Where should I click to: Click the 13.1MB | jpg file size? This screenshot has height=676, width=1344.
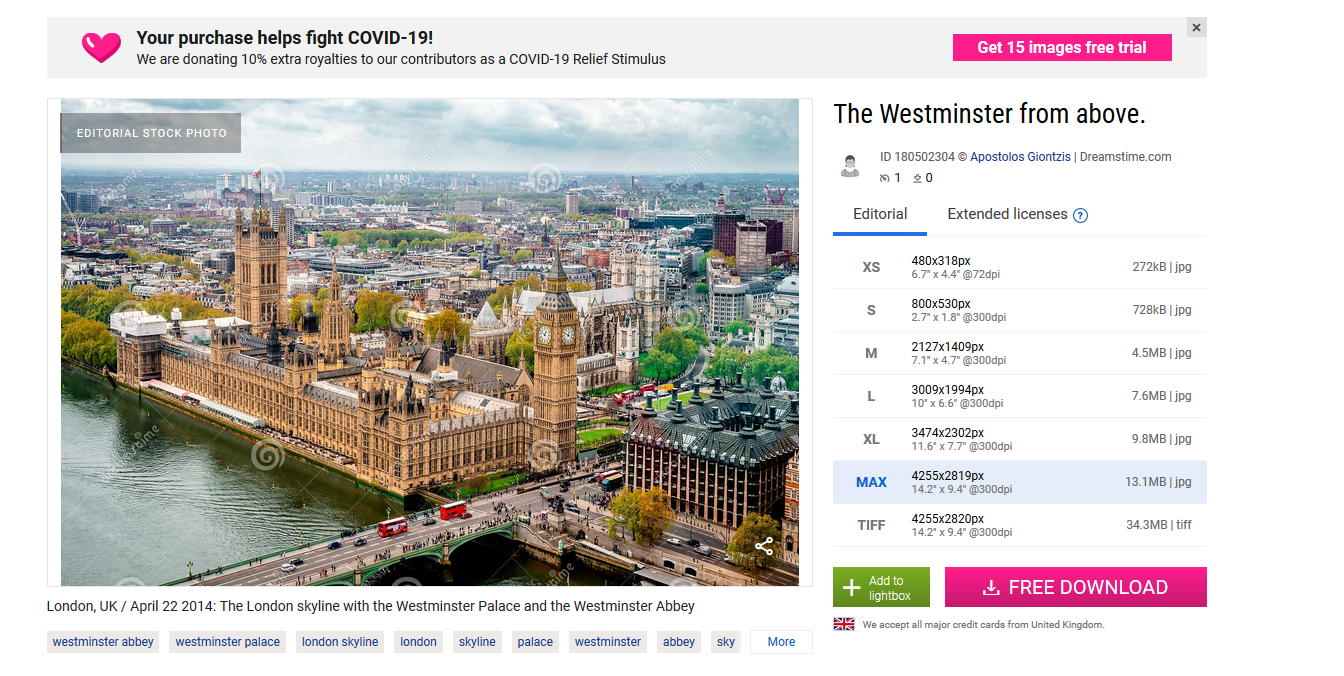(x=1158, y=482)
